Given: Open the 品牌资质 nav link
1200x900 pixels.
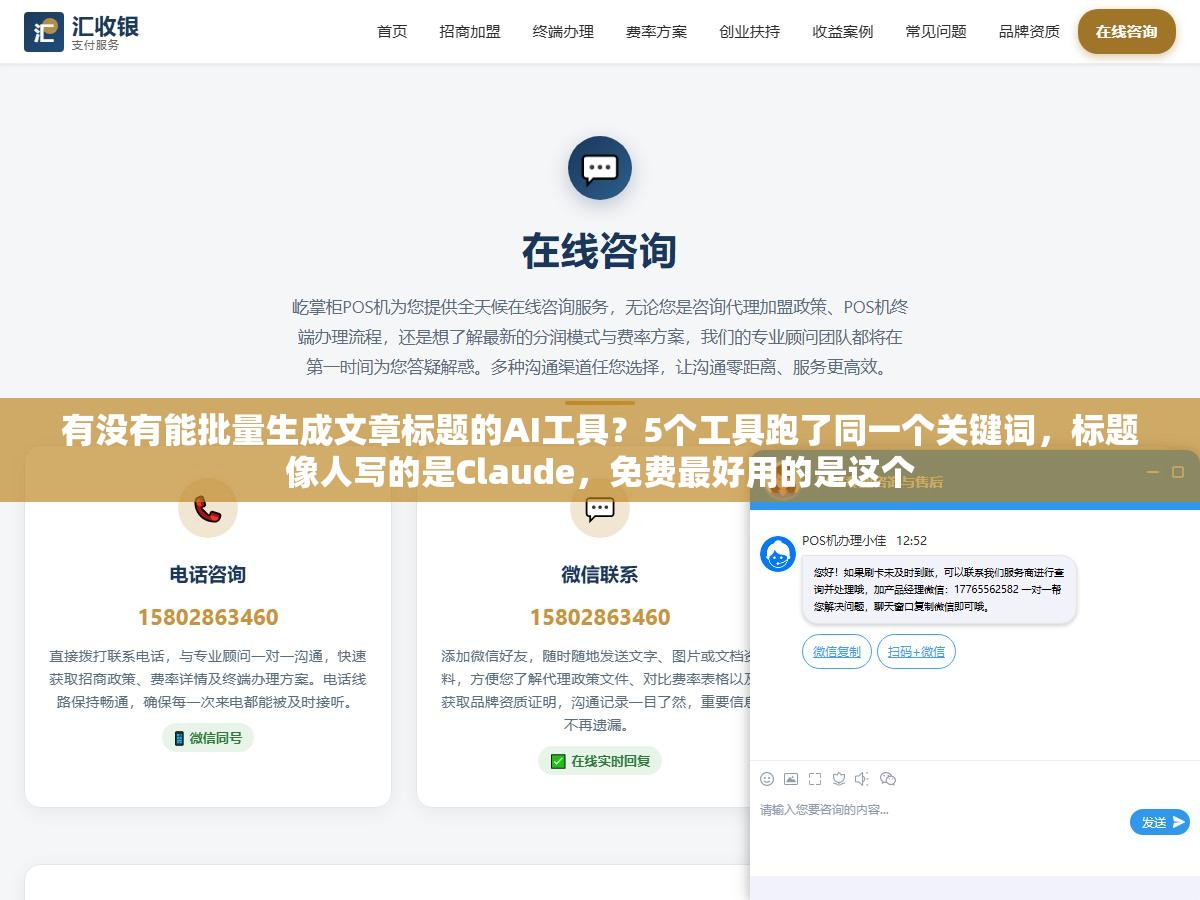Looking at the screenshot, I should point(1029,31).
